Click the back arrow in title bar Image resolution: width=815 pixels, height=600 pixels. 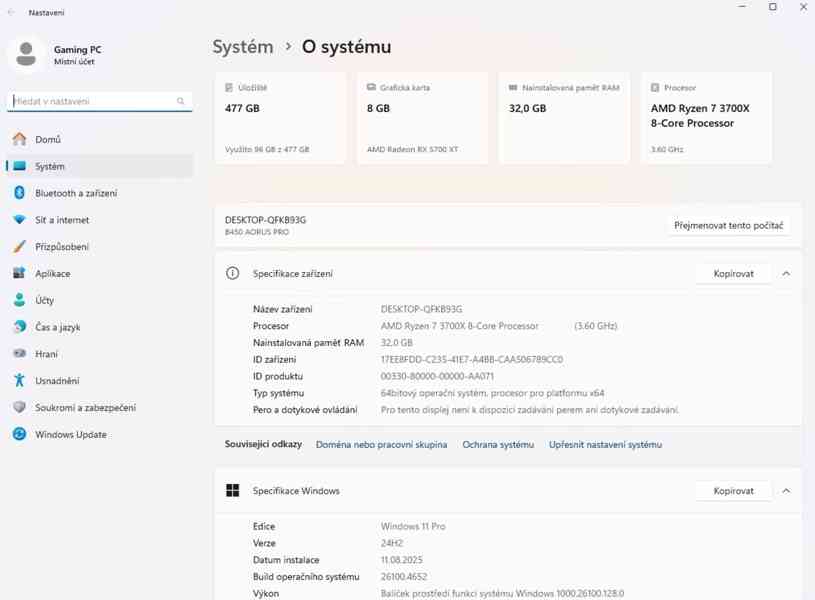(x=11, y=12)
